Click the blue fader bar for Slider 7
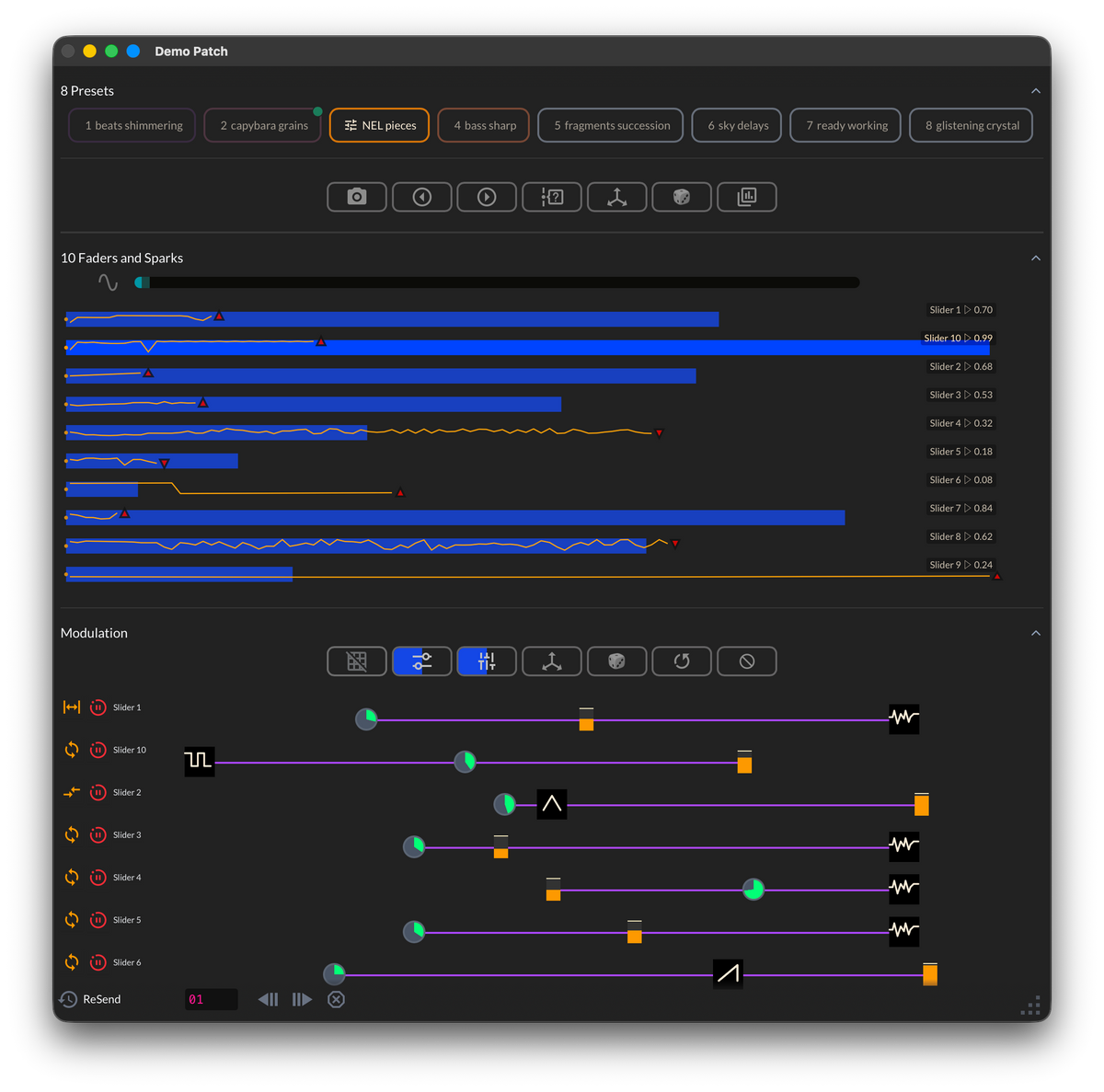 pos(455,518)
